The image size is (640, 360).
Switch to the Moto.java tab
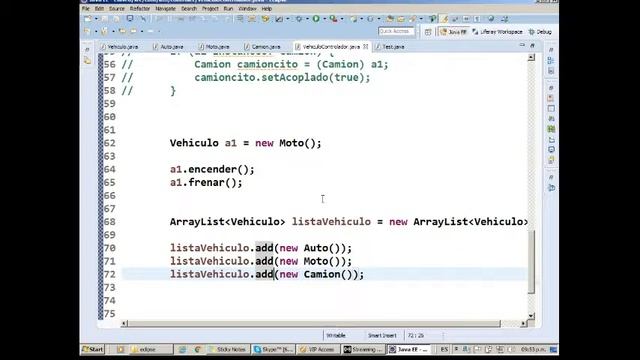214,47
